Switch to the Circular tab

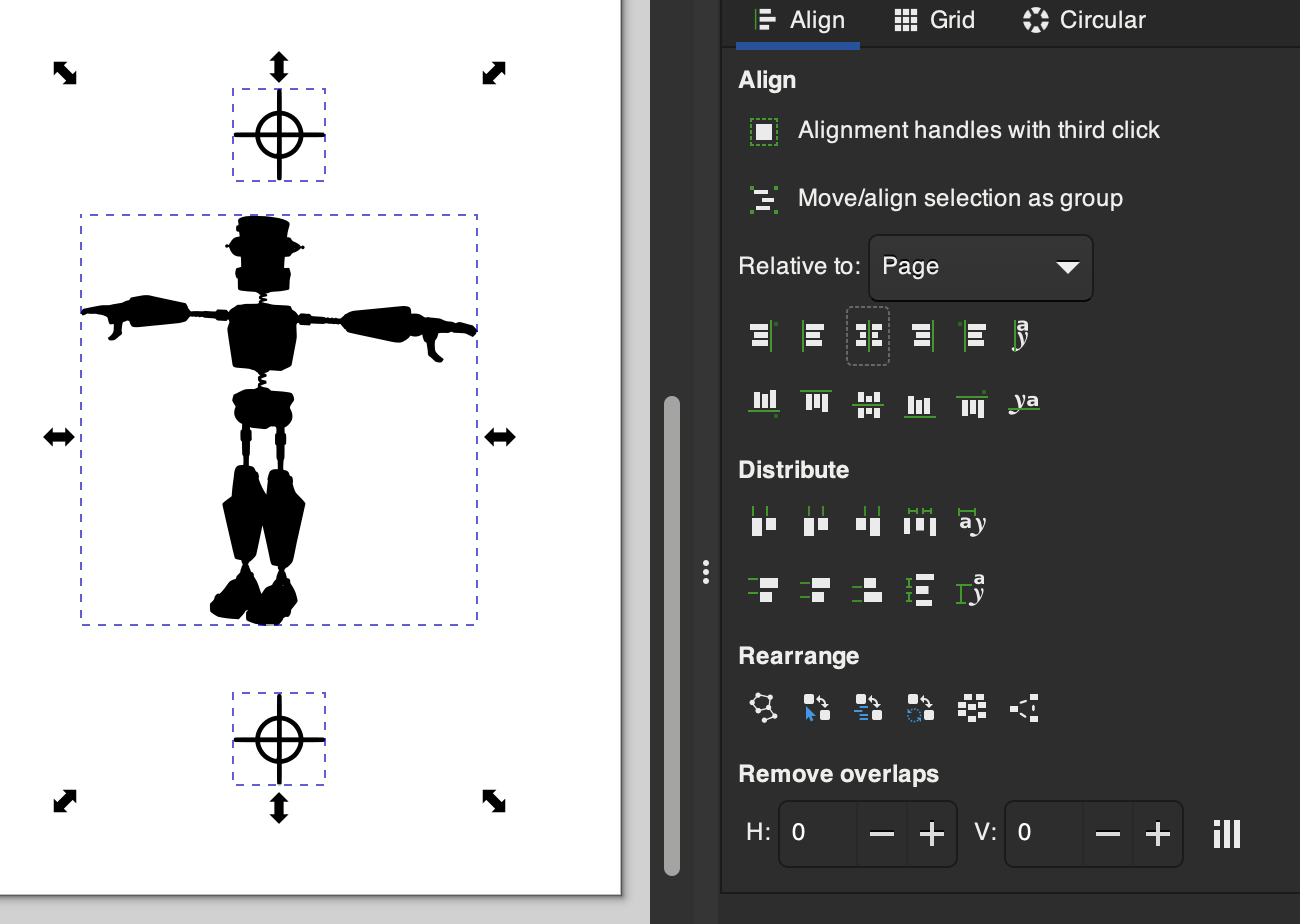pyautogui.click(x=1084, y=20)
